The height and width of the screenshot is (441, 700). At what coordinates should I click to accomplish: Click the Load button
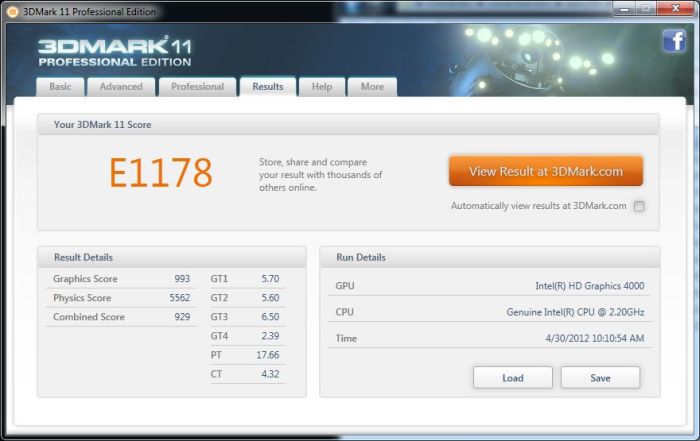pos(512,378)
